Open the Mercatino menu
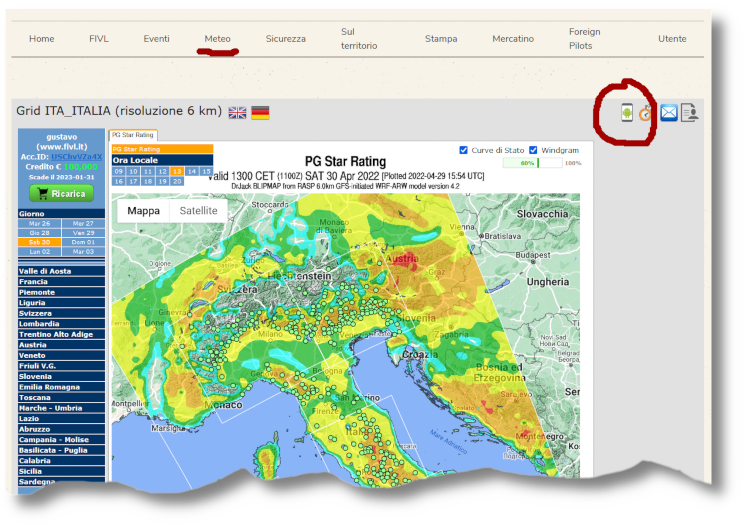Image resolution: width=750 pixels, height=530 pixels. tap(513, 39)
